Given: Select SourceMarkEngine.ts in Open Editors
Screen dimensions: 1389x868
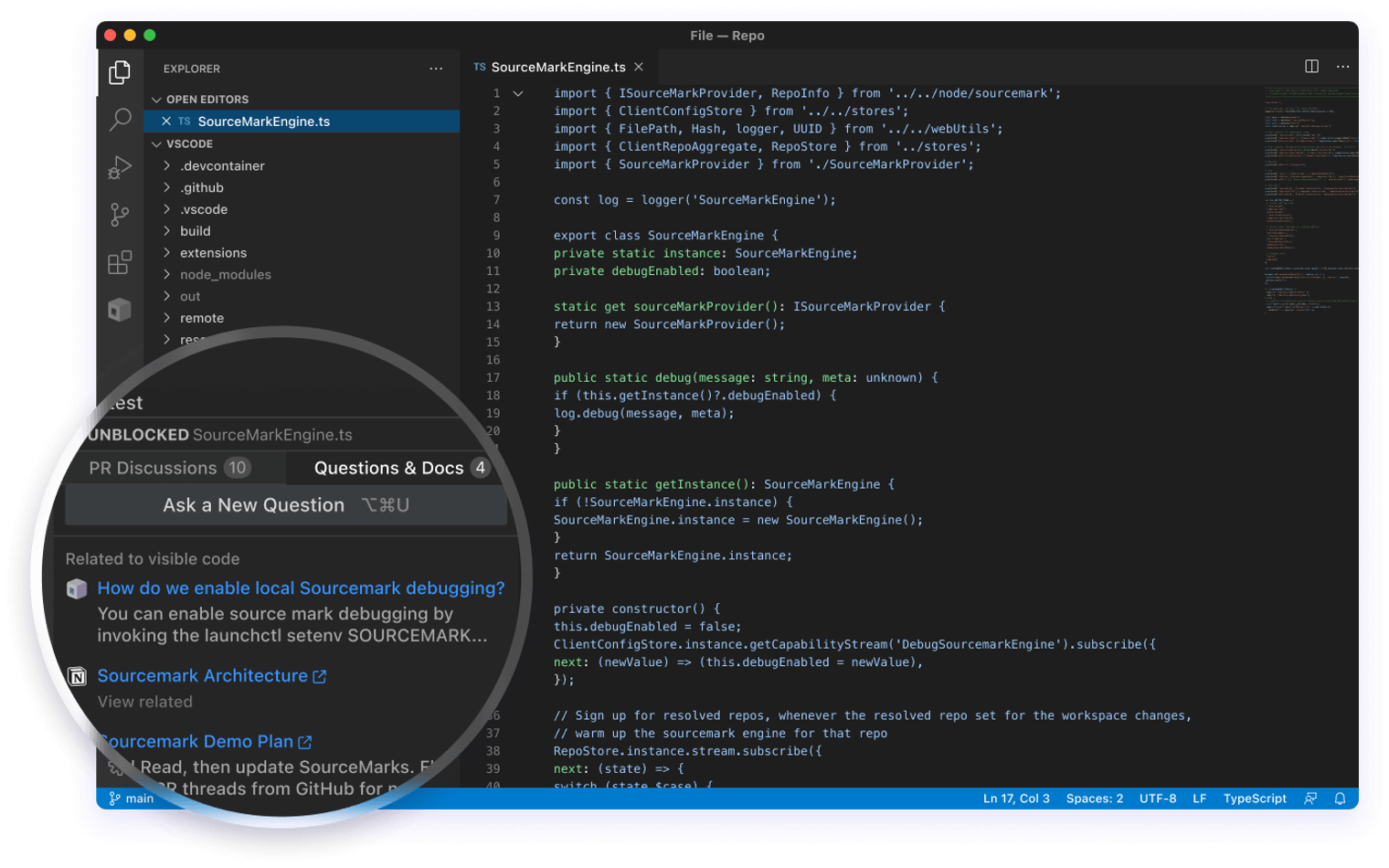Looking at the screenshot, I should (x=302, y=122).
